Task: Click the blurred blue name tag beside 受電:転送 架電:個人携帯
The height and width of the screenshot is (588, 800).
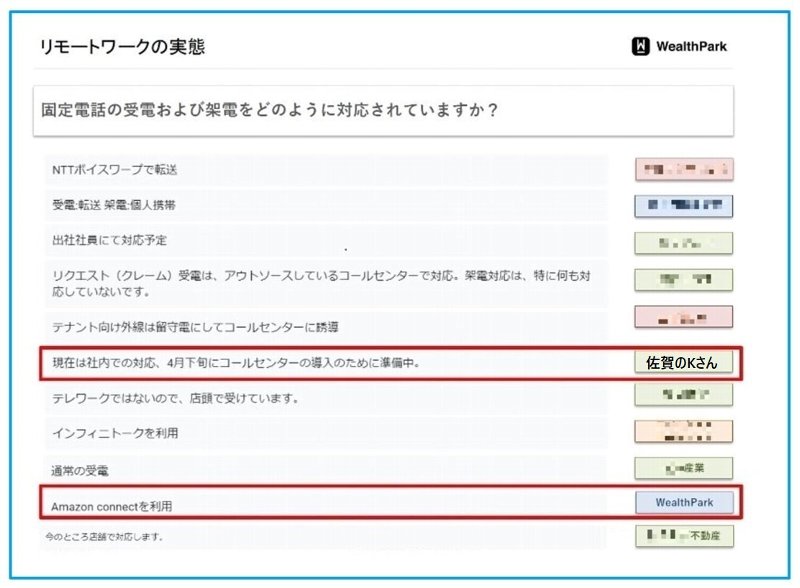Action: click(684, 206)
